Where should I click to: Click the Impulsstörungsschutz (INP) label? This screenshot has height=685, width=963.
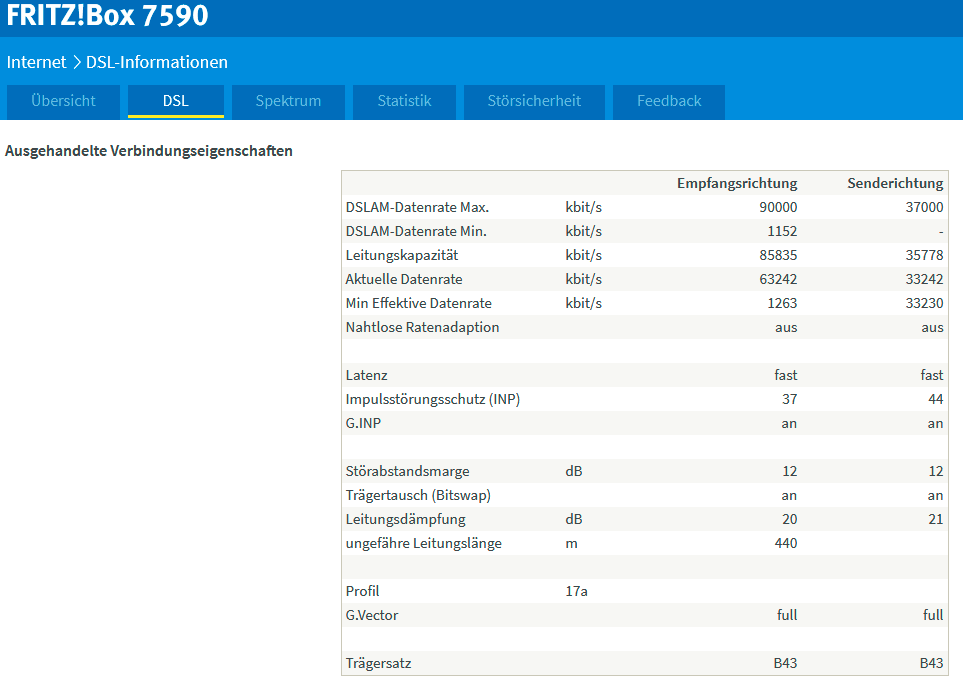click(432, 399)
